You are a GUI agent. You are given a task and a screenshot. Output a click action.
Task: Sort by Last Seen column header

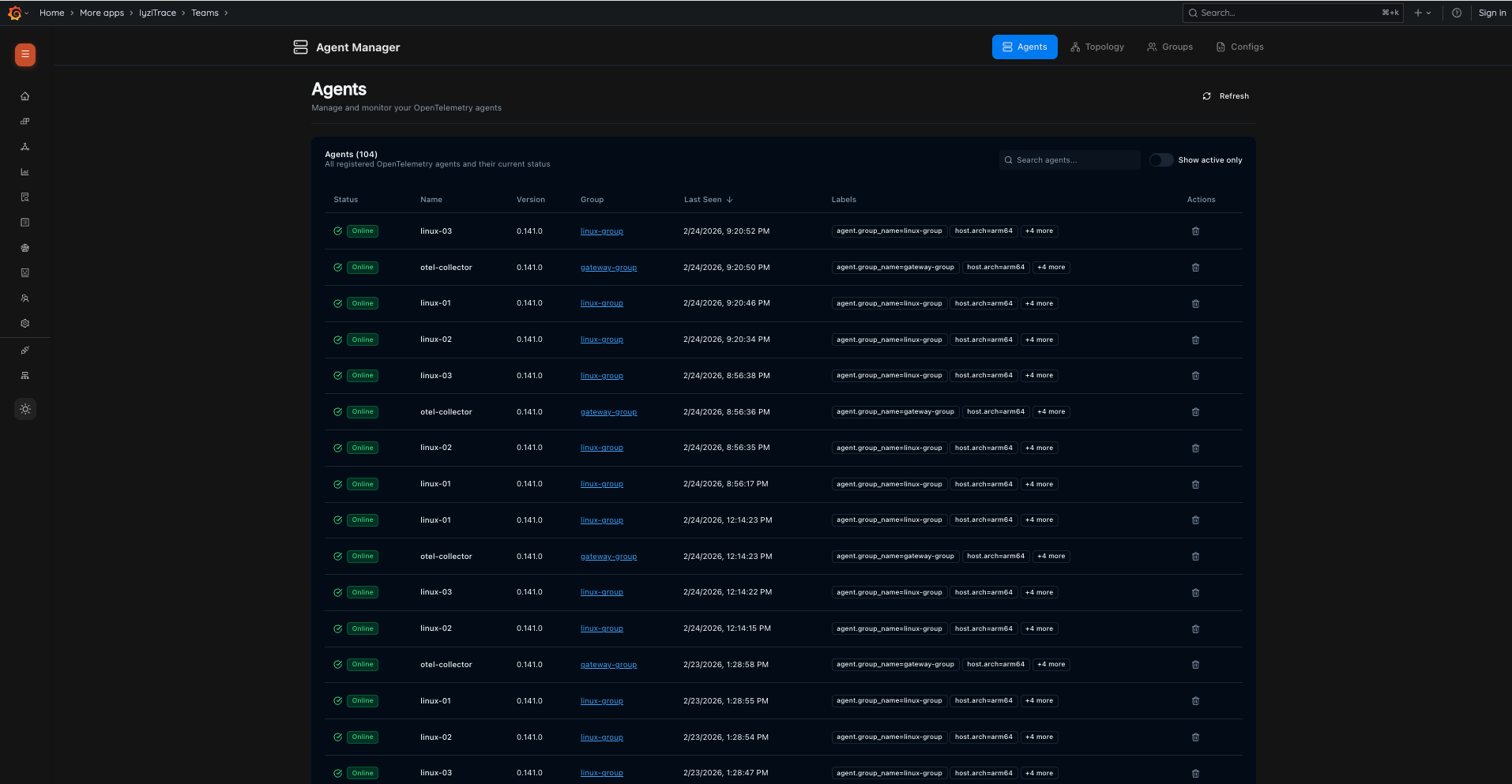709,200
